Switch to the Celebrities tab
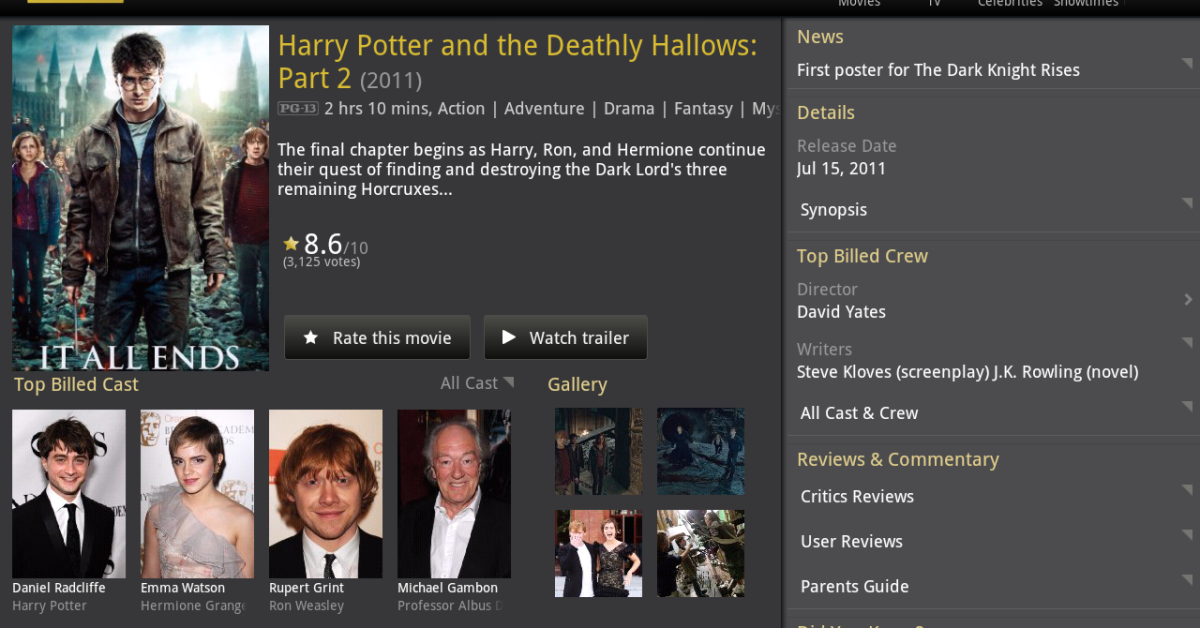1200x628 pixels. point(1010,4)
